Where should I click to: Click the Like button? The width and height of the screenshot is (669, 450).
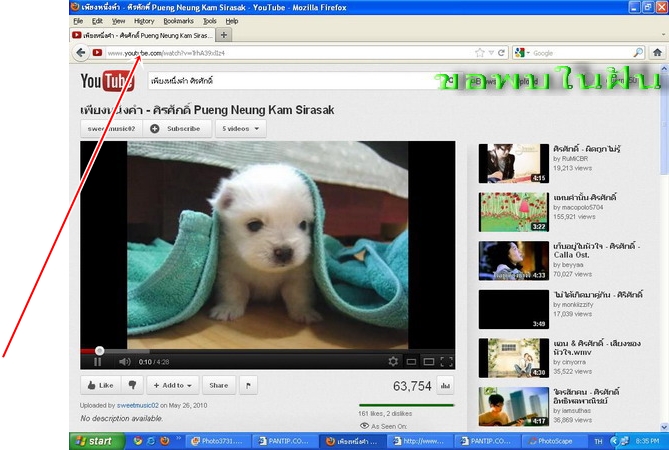(x=101, y=385)
